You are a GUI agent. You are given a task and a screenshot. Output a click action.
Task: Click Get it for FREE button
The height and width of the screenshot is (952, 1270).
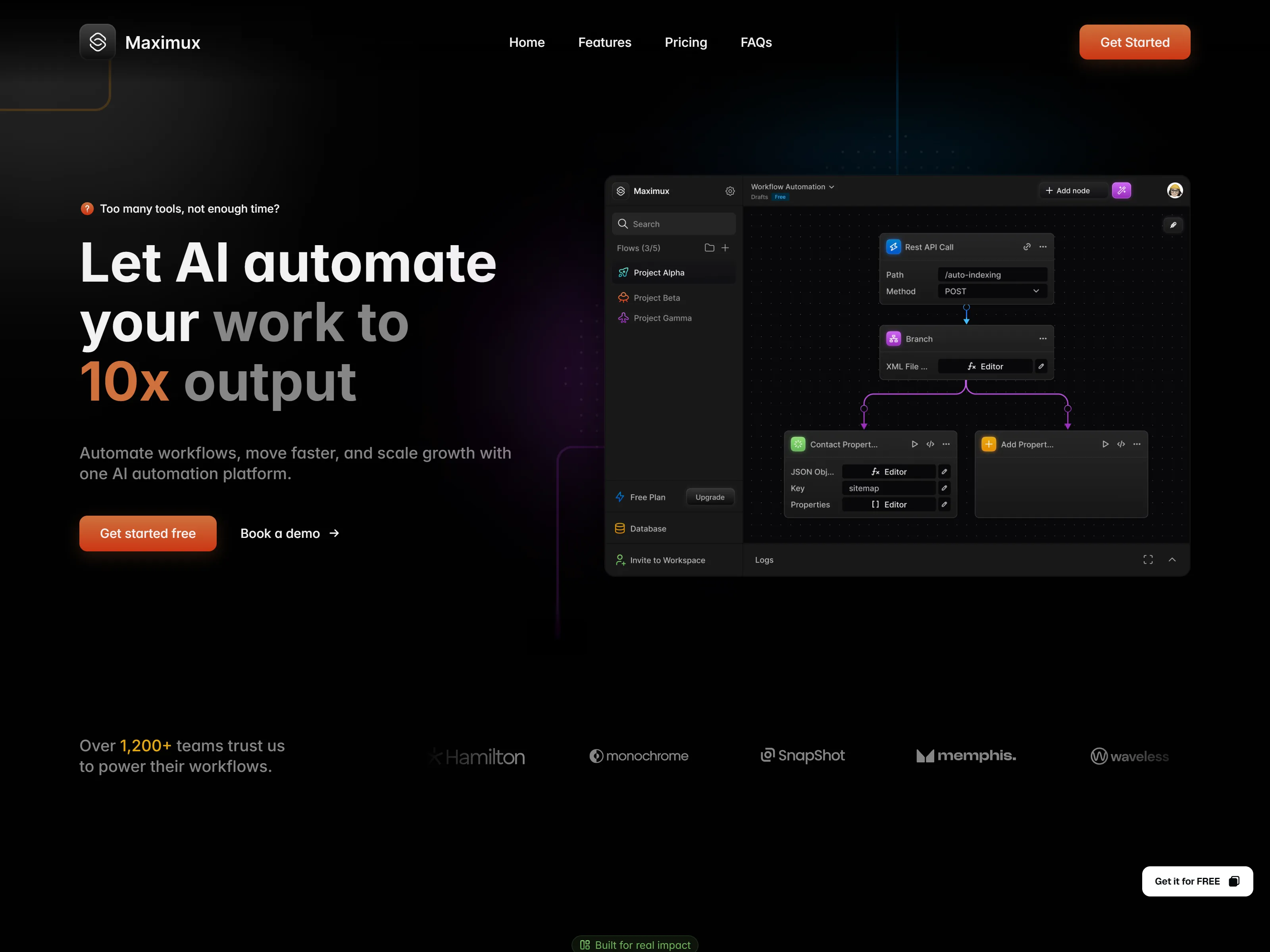[1197, 881]
